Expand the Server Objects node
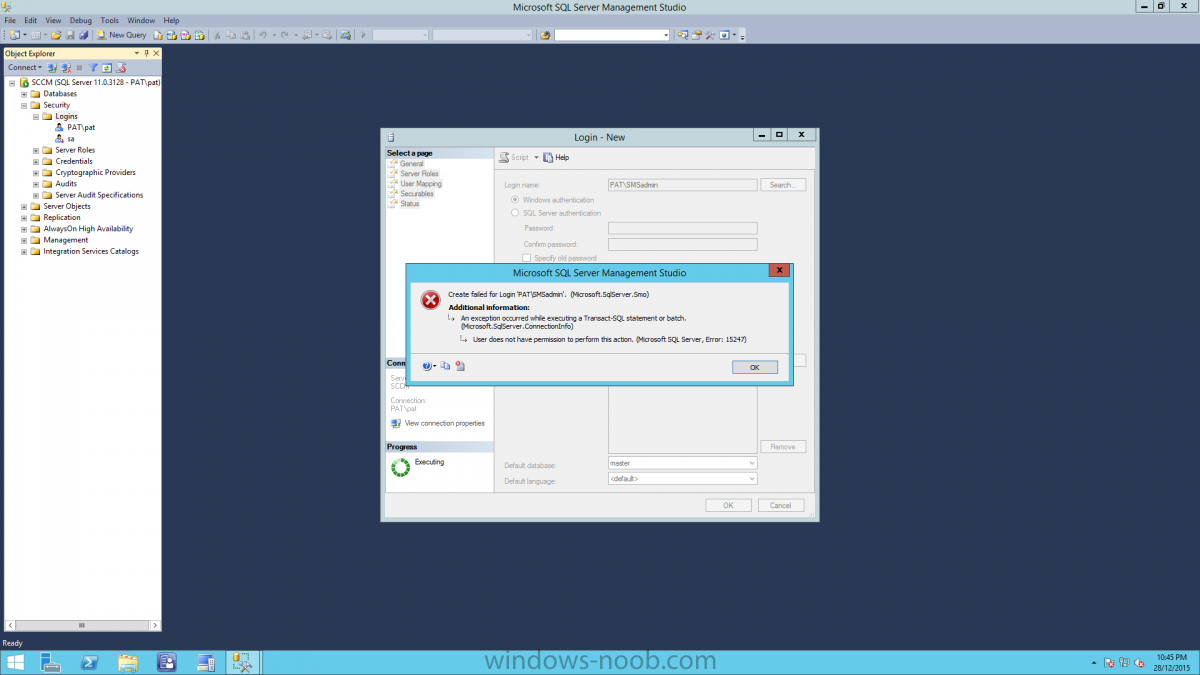Viewport: 1200px width, 675px height. [24, 206]
